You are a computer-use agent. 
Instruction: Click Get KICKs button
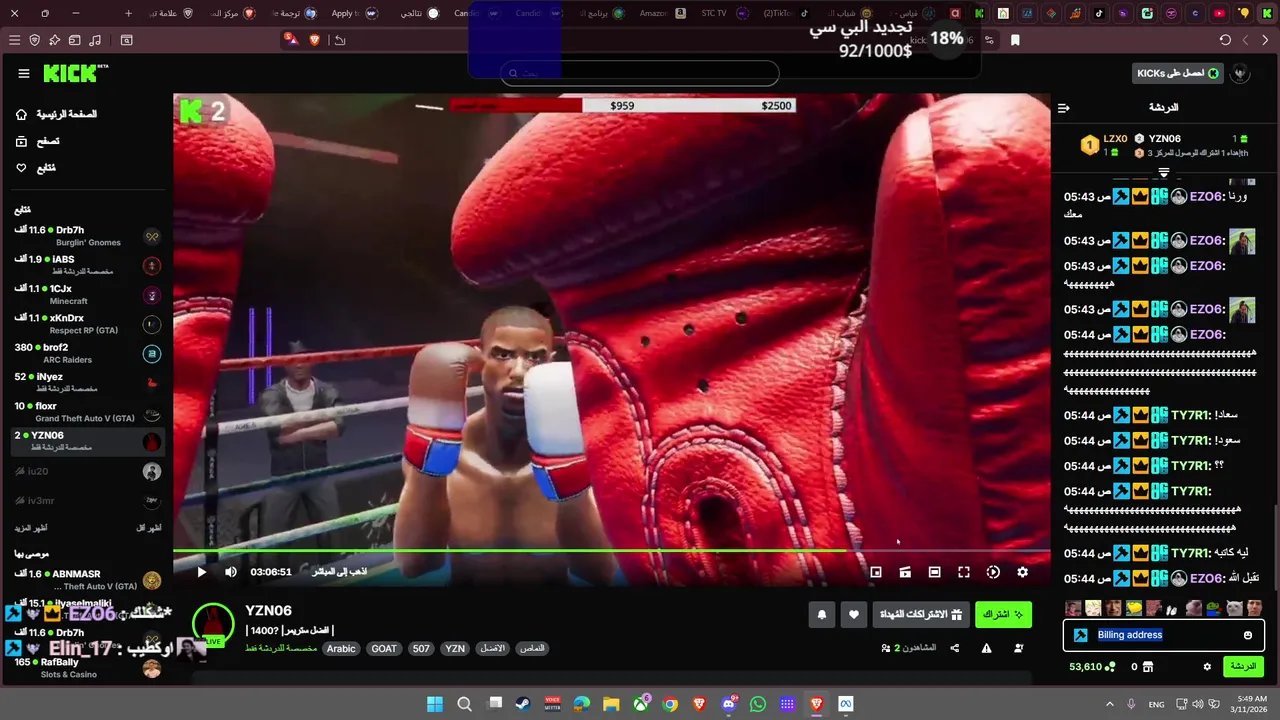click(x=1178, y=73)
